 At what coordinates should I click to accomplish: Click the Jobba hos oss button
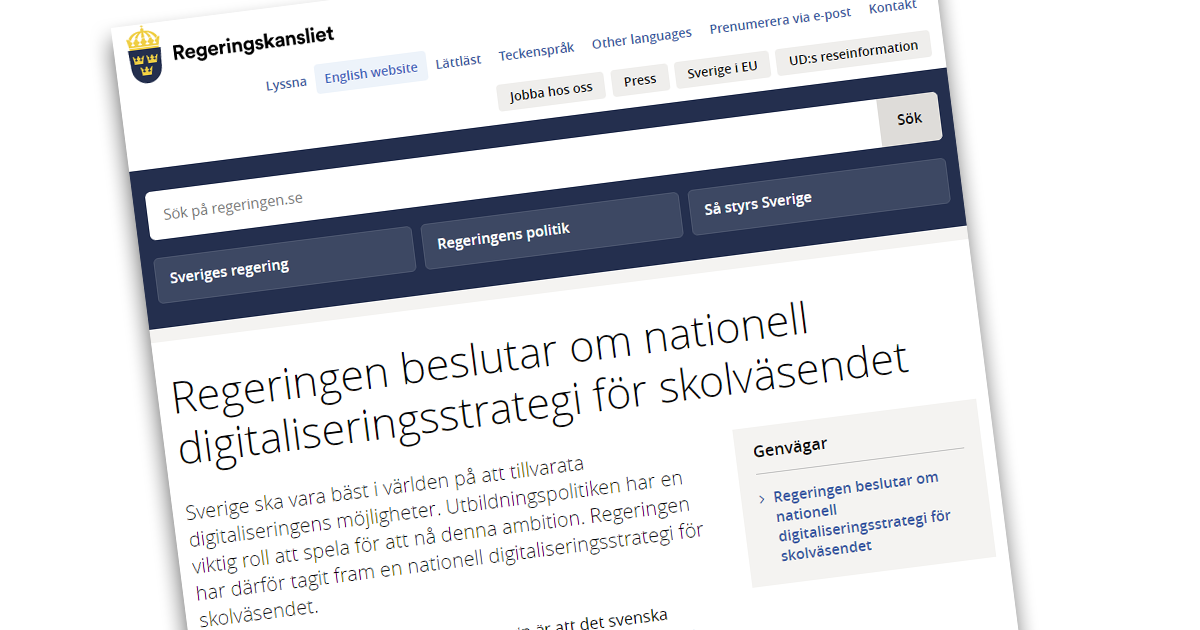tap(551, 90)
